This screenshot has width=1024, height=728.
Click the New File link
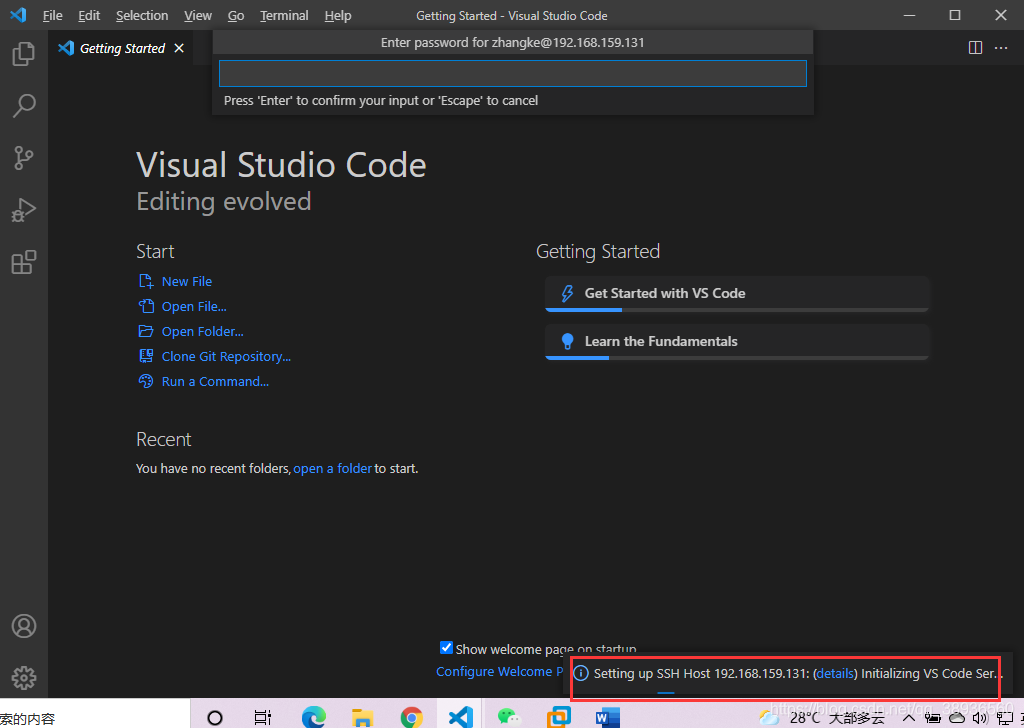point(187,281)
